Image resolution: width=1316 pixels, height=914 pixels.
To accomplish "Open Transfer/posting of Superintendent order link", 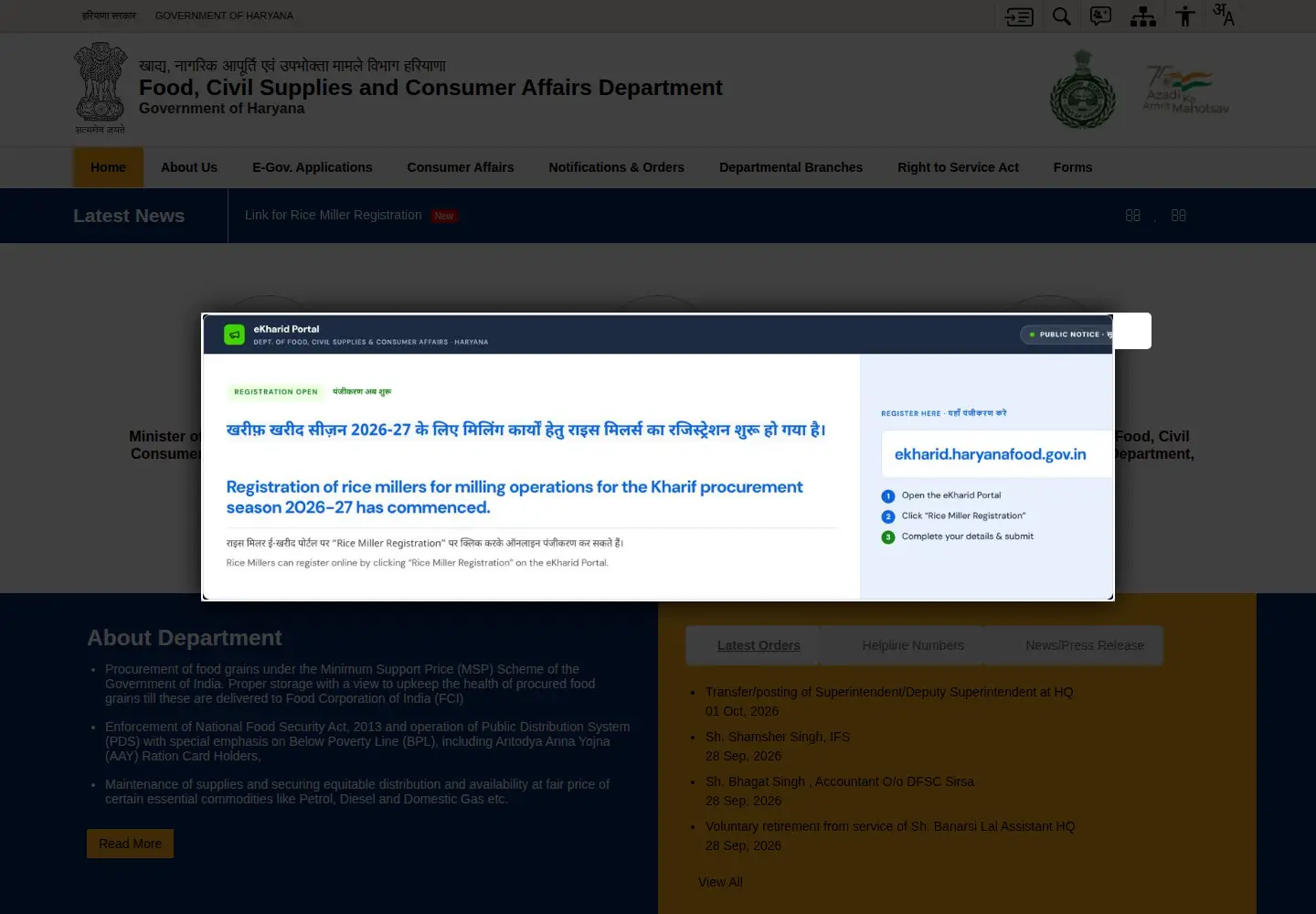I will pyautogui.click(x=889, y=692).
